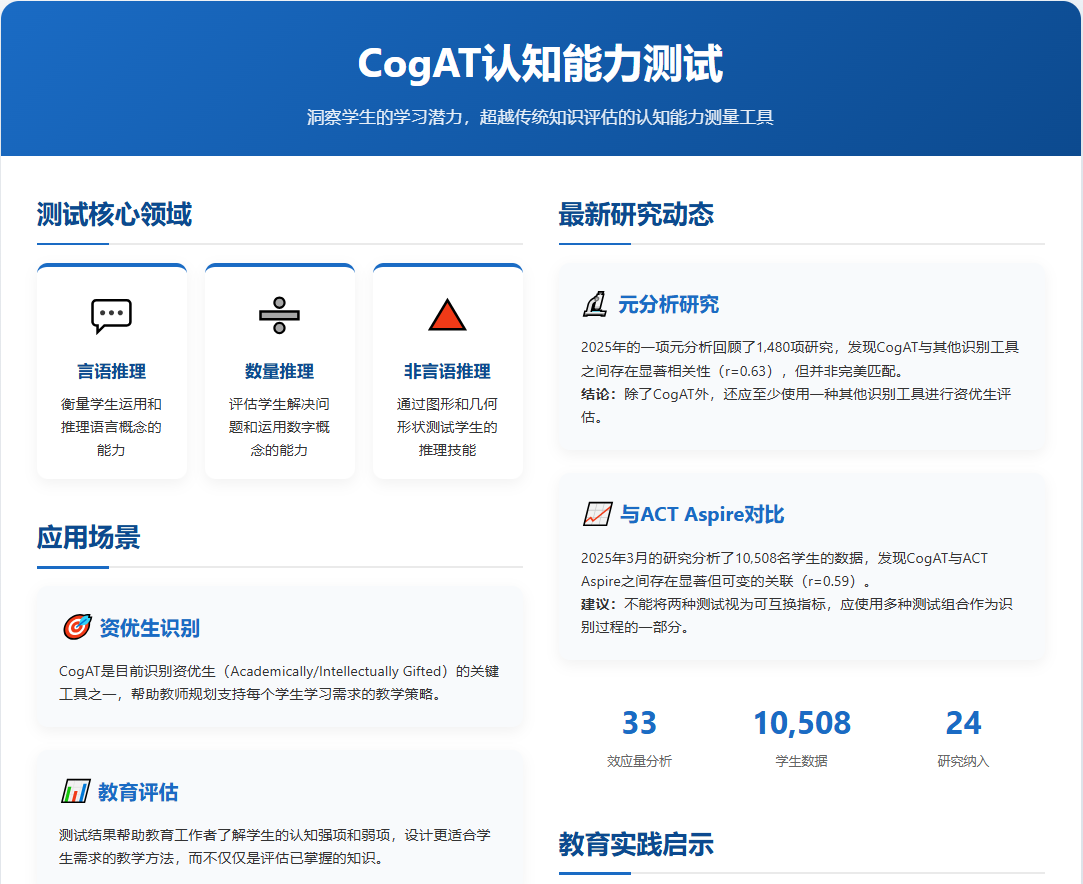Click the 24 研究纳入 statistic
Screen dimensions: 1083x884
click(963, 735)
